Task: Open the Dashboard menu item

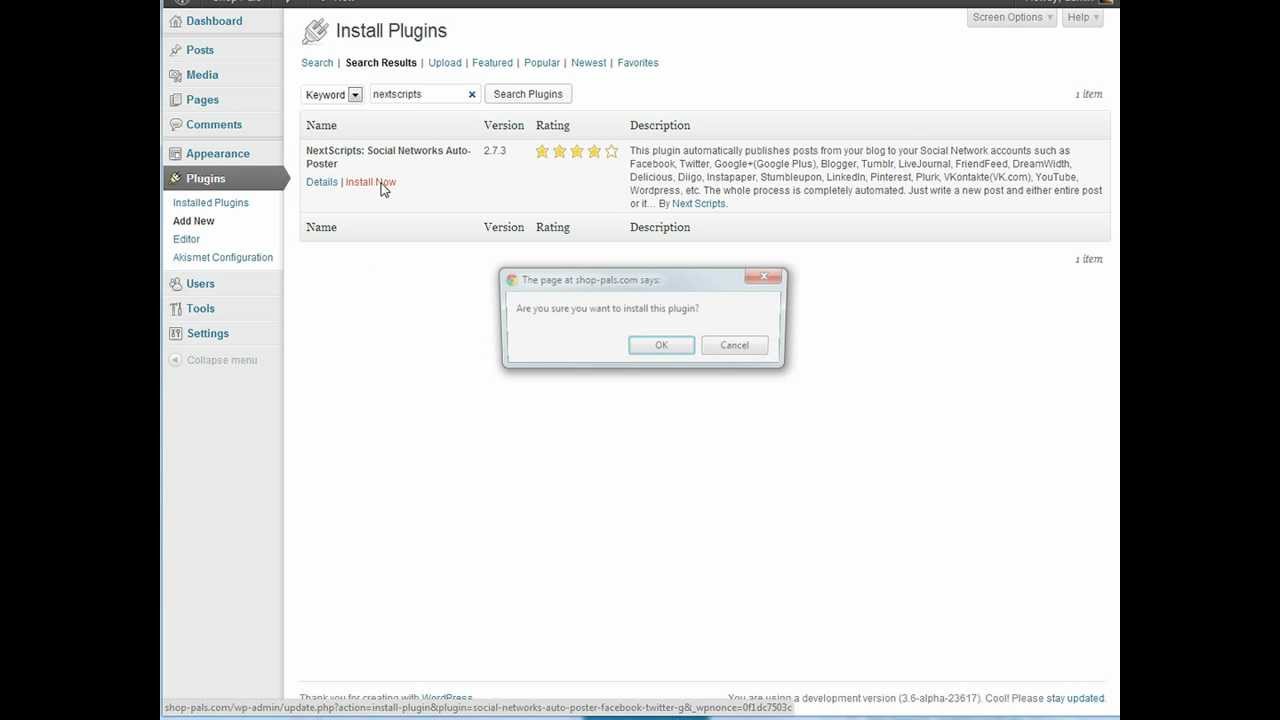Action: [x=214, y=21]
